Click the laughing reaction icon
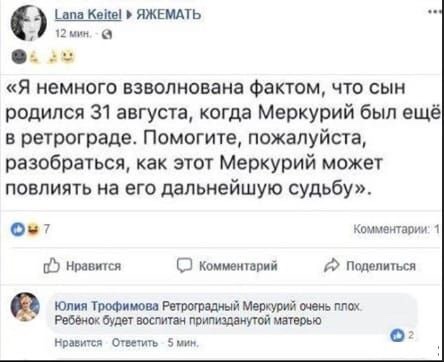 point(33,229)
